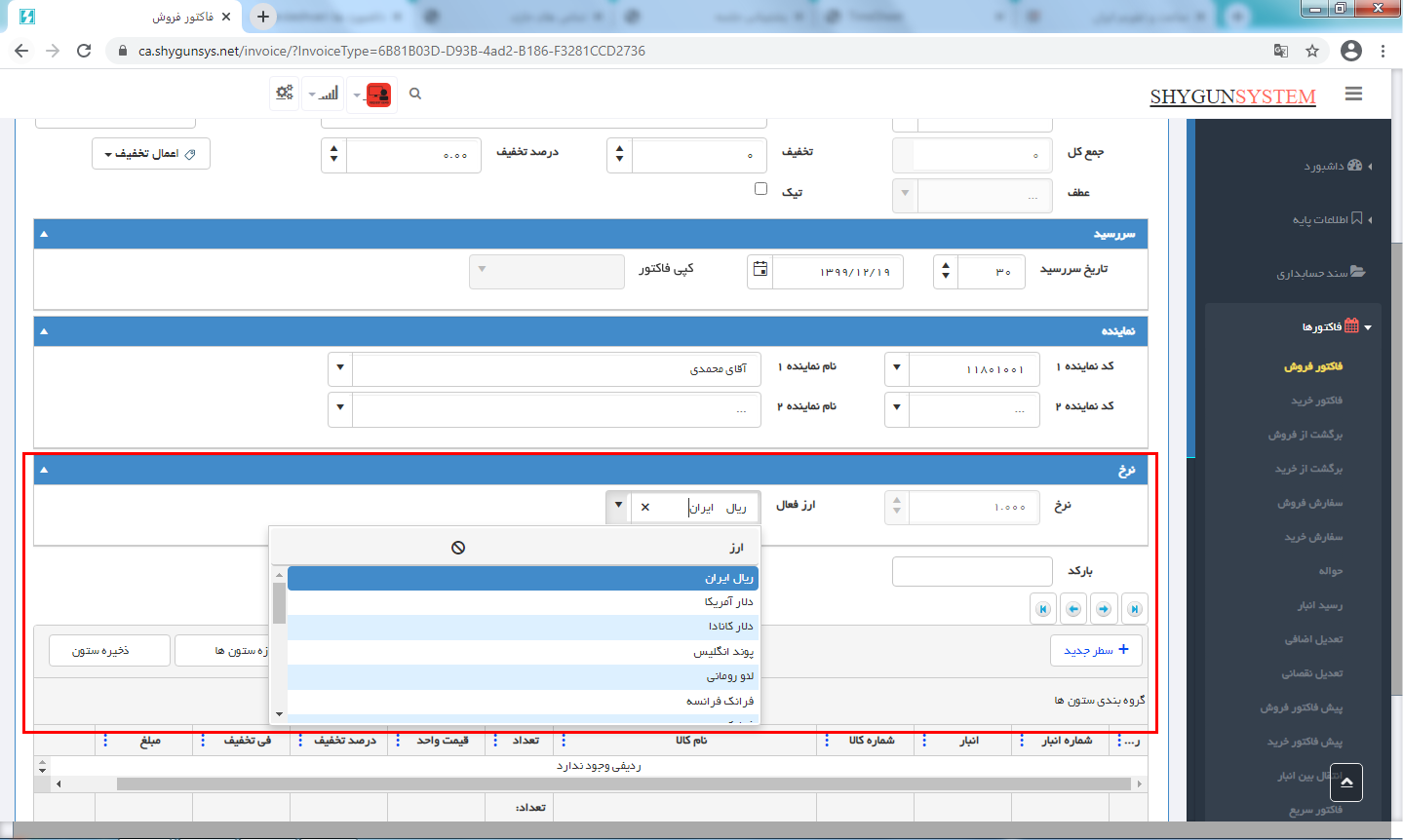Click the ذخیره ستون button
The image size is (1403, 840).
coord(101,650)
